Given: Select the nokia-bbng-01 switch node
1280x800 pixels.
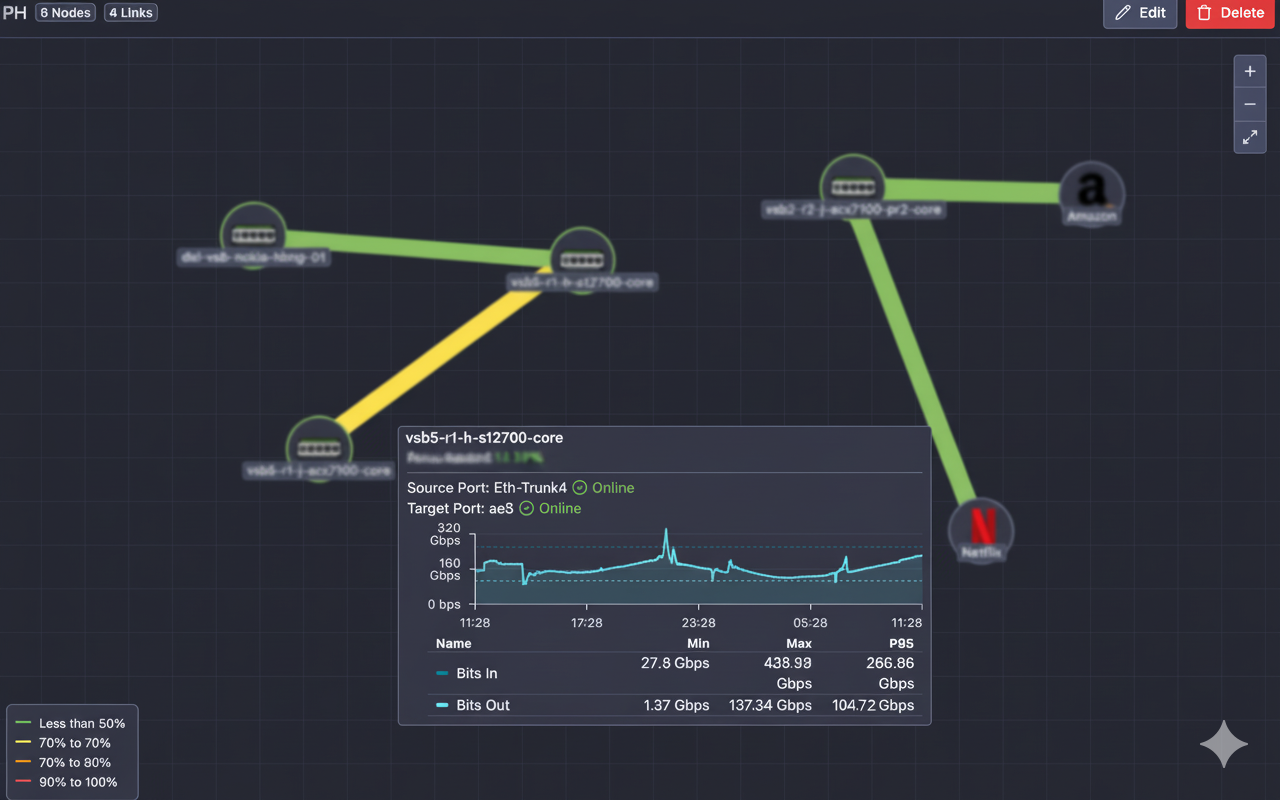Looking at the screenshot, I should (x=253, y=235).
